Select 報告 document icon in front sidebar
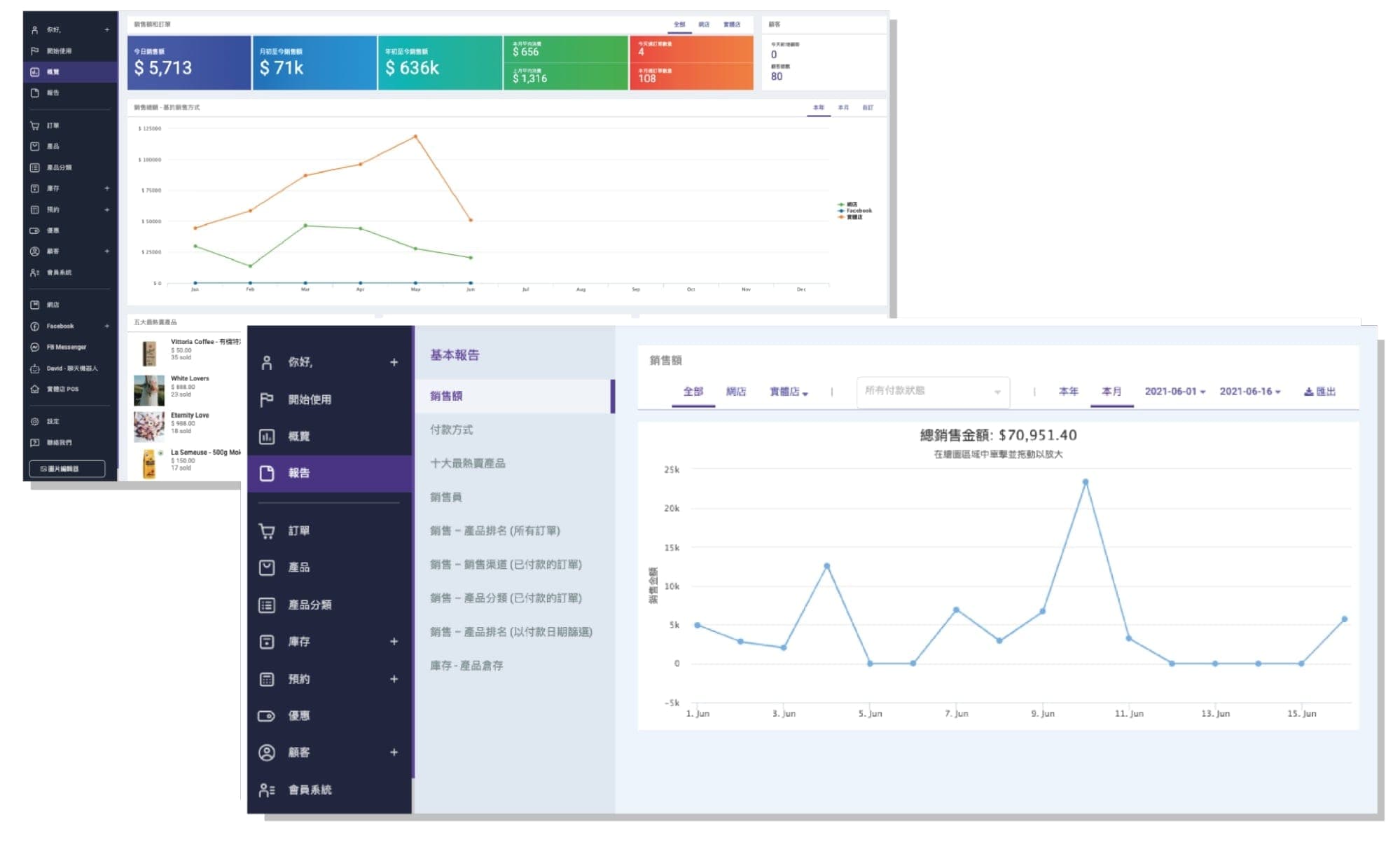The height and width of the screenshot is (861, 1400). tap(266, 473)
